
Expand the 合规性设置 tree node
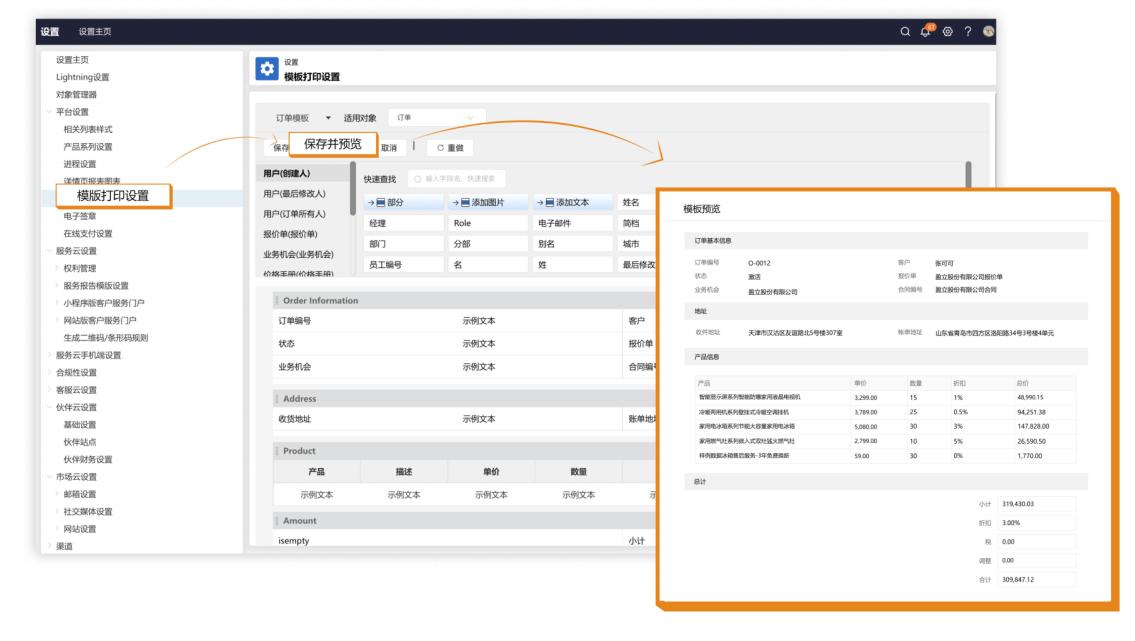[x=49, y=372]
